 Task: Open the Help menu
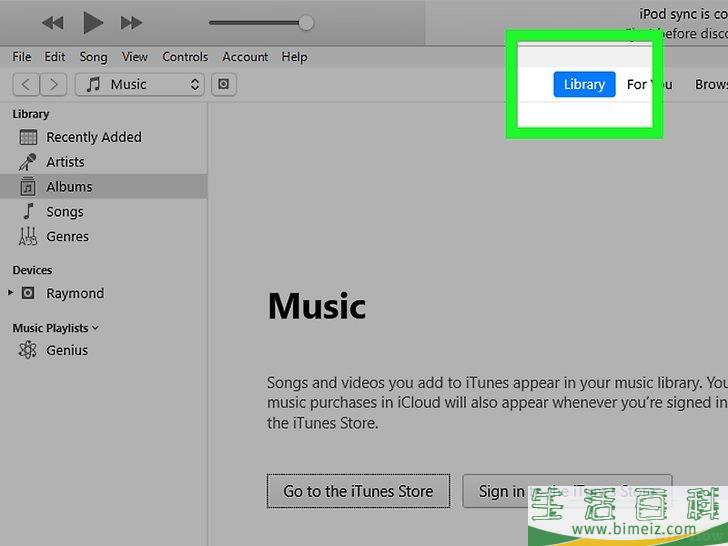click(x=294, y=57)
